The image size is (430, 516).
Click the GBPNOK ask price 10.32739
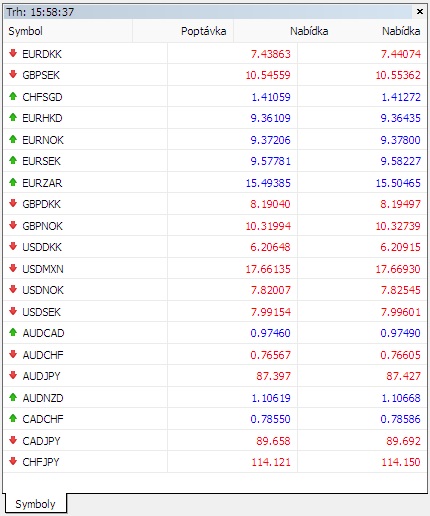tap(398, 226)
